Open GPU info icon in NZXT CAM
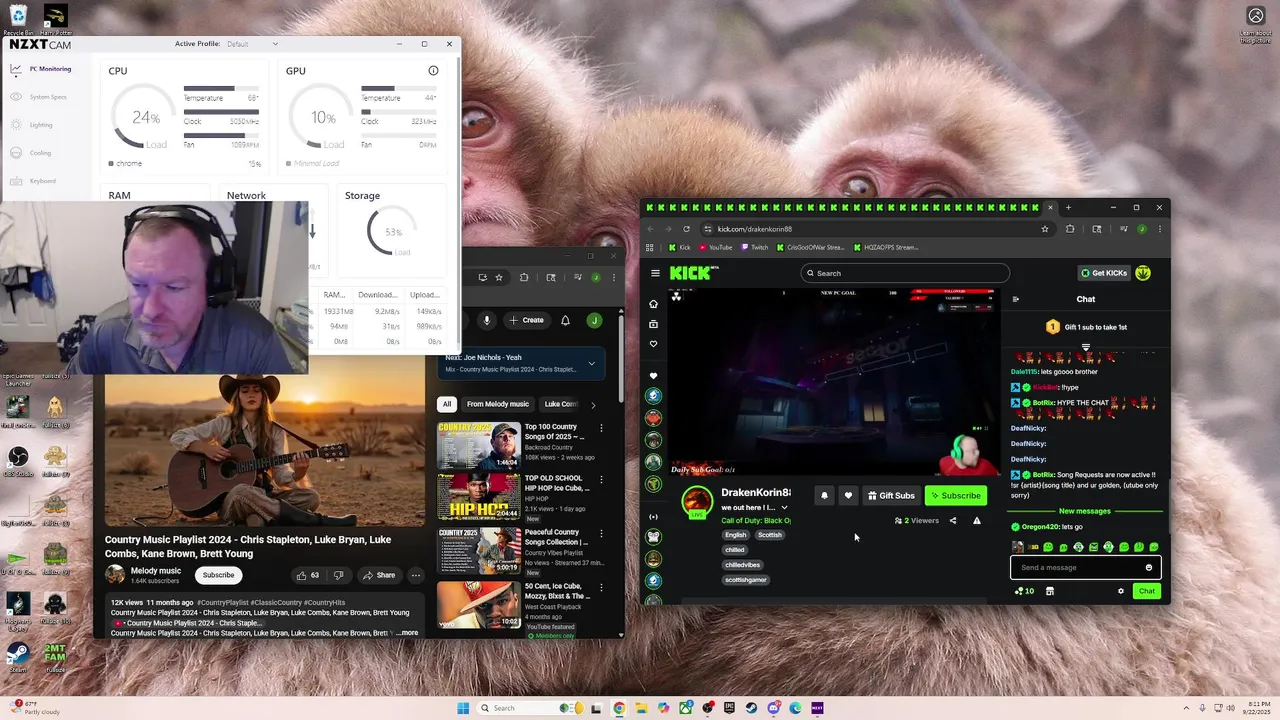This screenshot has height=720, width=1280. tap(433, 71)
